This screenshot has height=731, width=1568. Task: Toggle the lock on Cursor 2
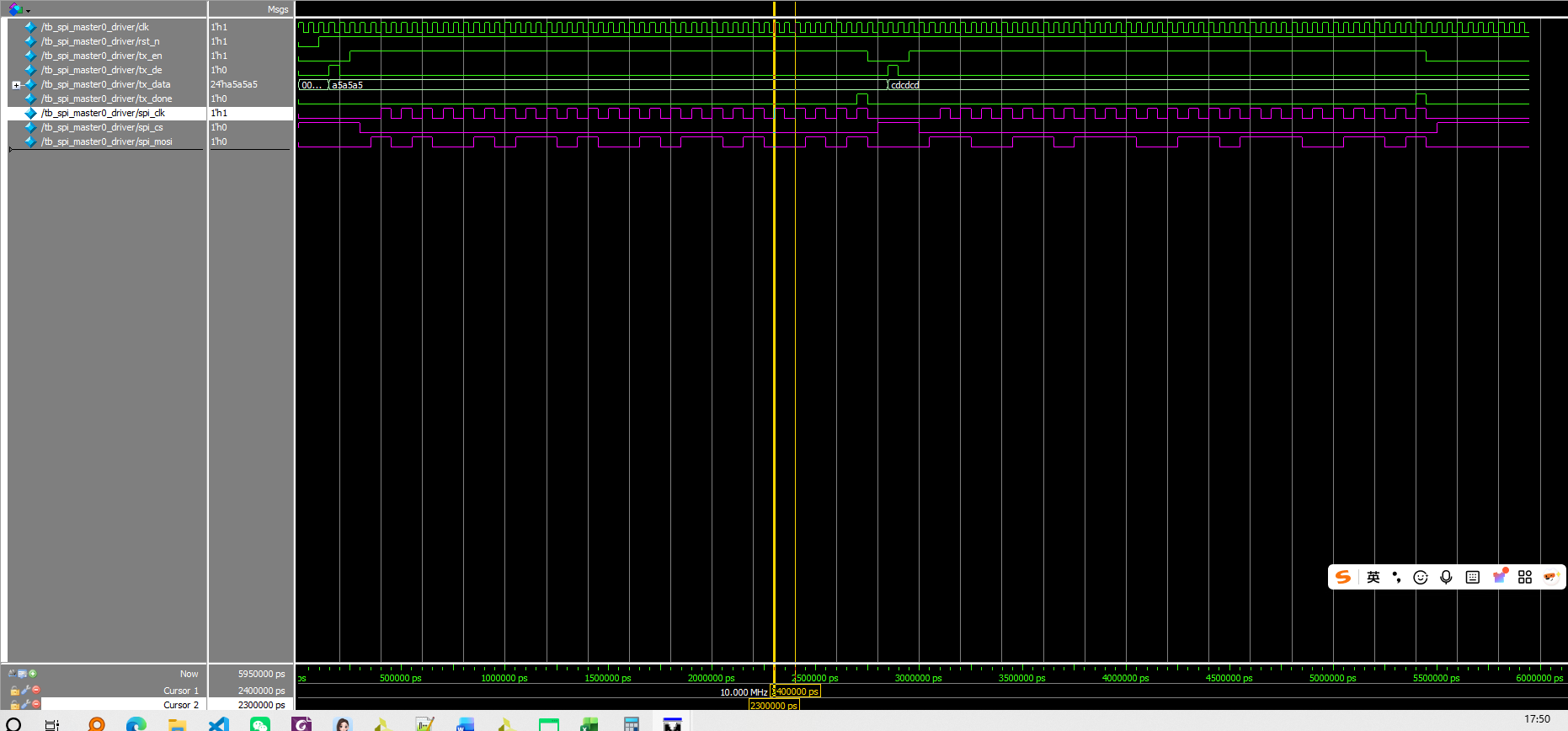[x=14, y=705]
